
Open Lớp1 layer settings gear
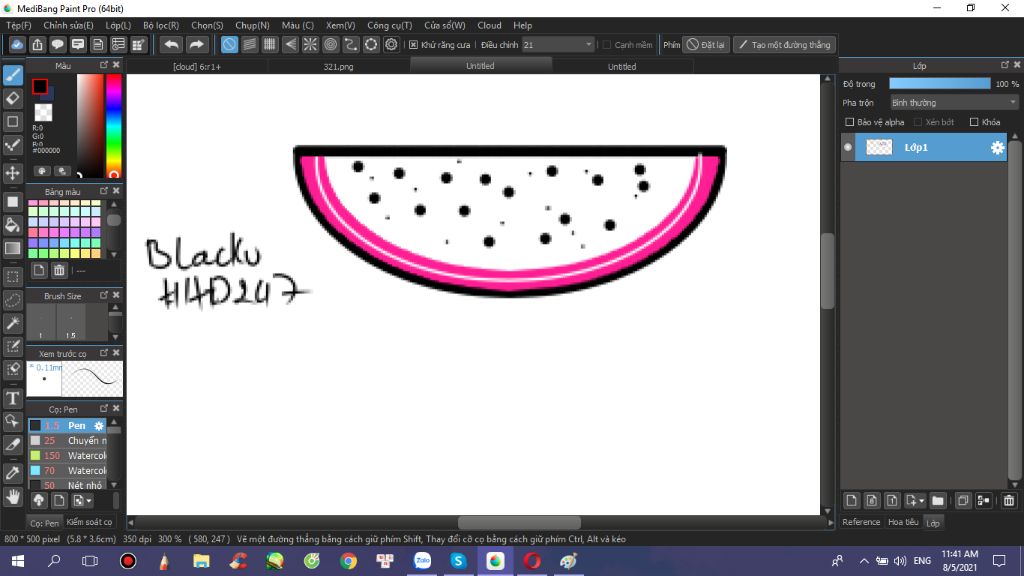coord(997,148)
